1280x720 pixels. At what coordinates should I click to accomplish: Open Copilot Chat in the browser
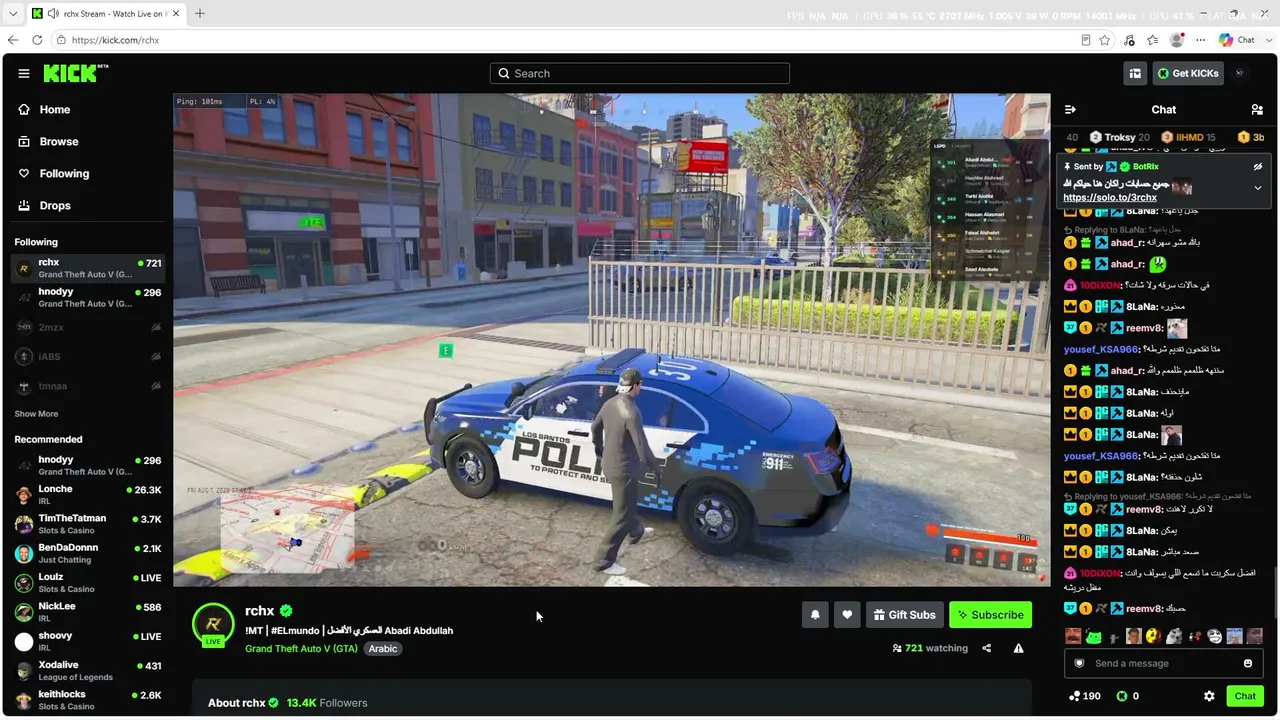point(1237,40)
